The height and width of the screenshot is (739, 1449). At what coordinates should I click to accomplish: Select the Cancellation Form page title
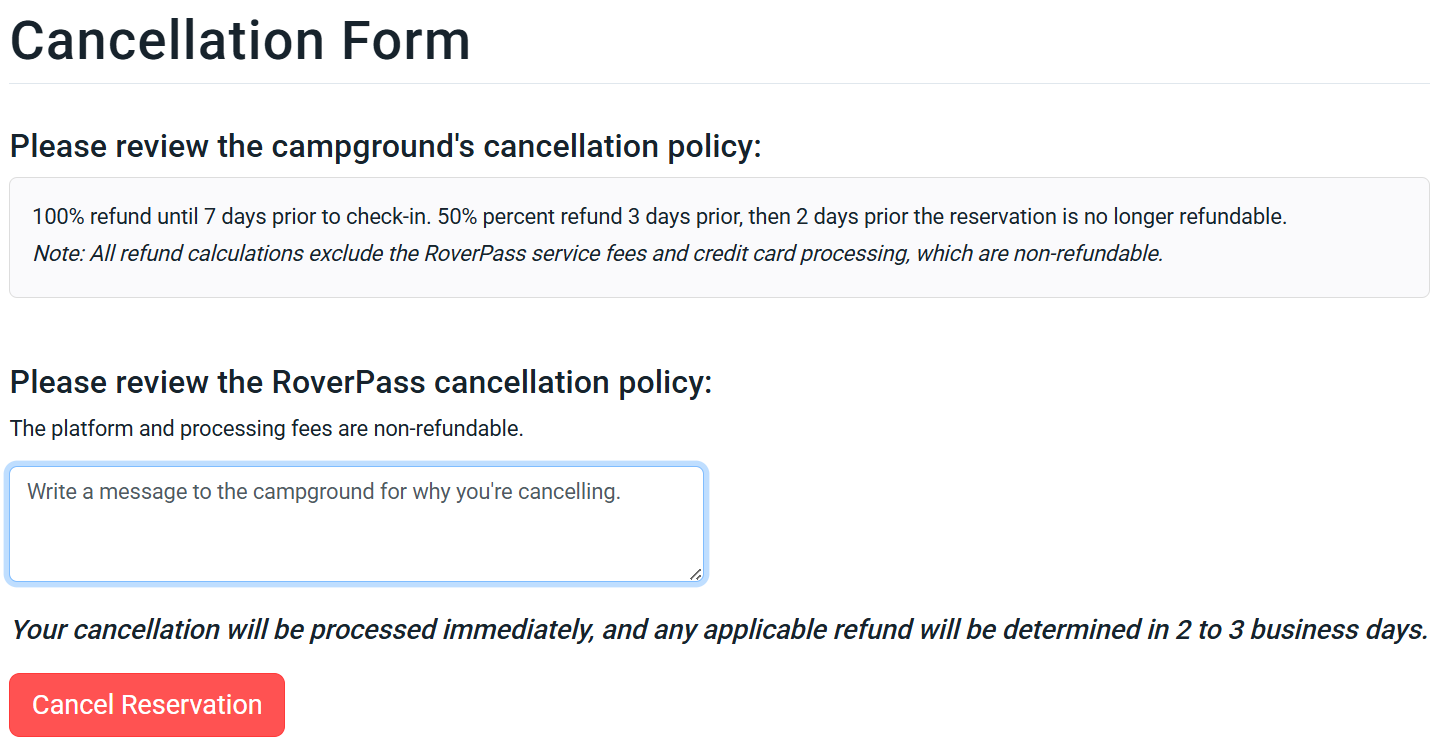240,40
